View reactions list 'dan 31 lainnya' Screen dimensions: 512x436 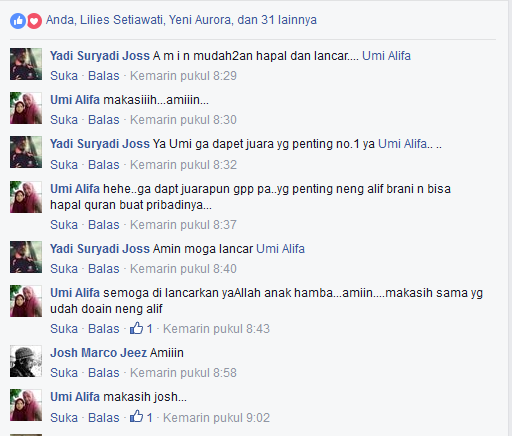coord(277,20)
